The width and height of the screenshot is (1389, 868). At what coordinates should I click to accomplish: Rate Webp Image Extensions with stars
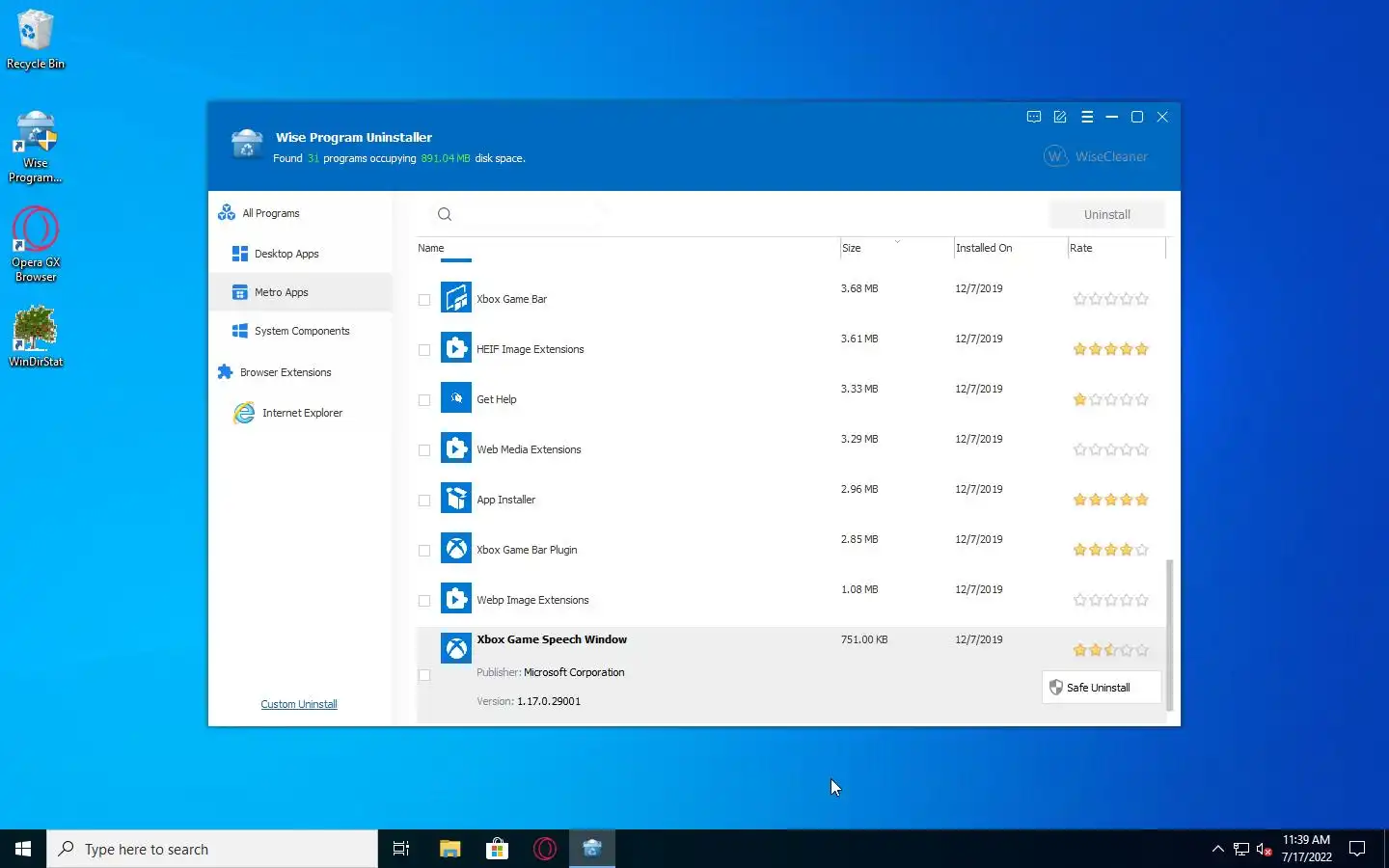[x=1111, y=600]
